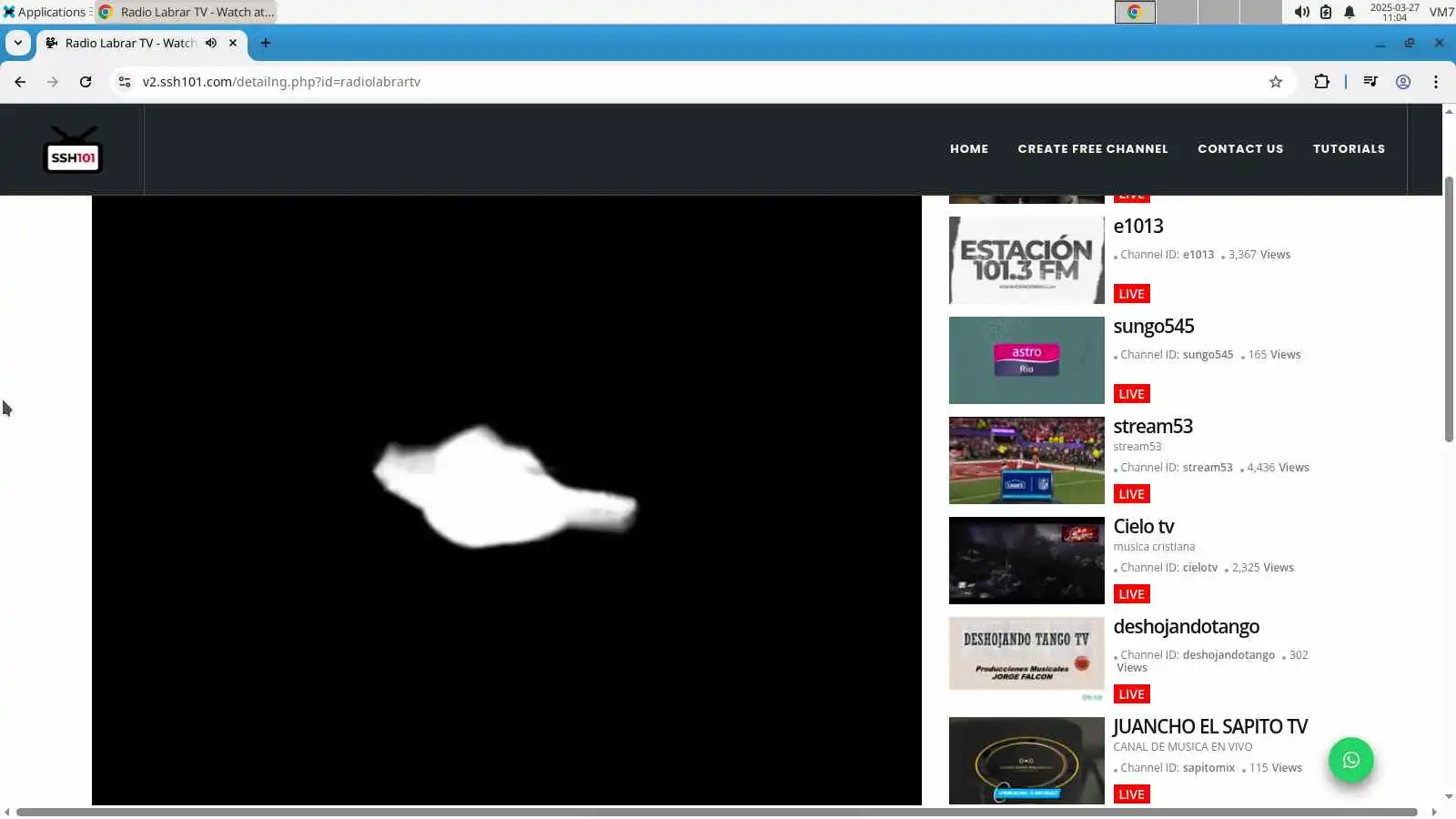Mute the Radio Labrar TV tab audio
Screen dimensions: 1456x819
[x=211, y=43]
